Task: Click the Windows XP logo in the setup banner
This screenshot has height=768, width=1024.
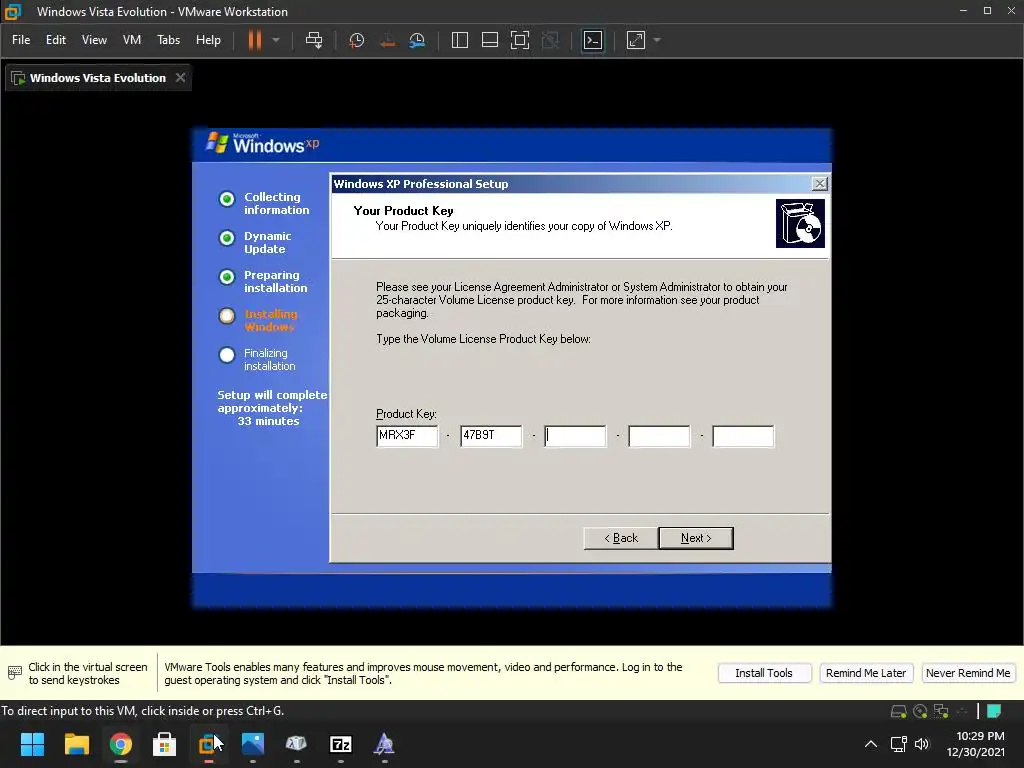Action: click(x=263, y=143)
